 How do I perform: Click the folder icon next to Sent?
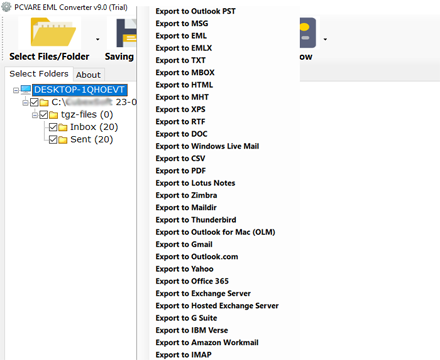(63, 140)
